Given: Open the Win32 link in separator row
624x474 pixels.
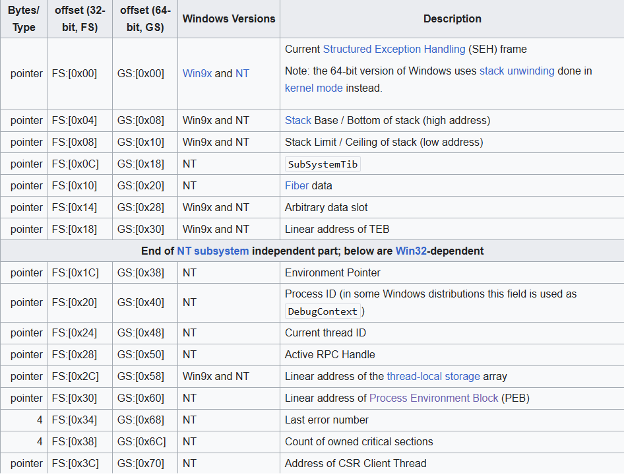Looking at the screenshot, I should pos(411,251).
